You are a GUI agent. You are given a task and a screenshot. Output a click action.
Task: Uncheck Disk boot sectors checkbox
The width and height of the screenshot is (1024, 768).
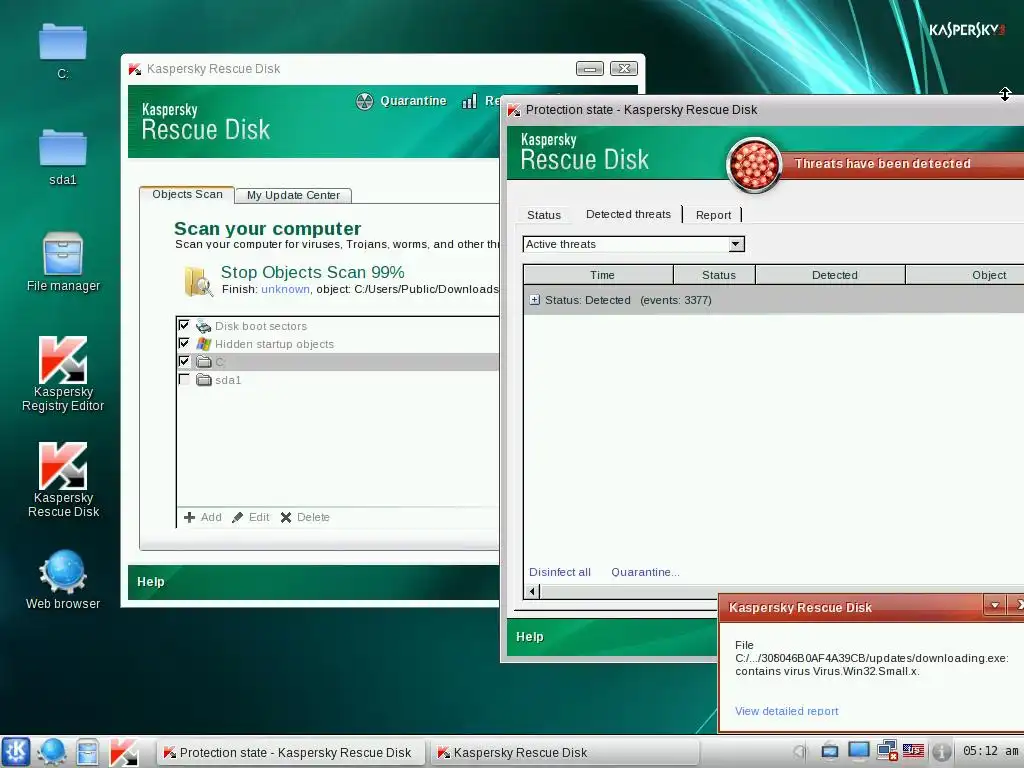[184, 325]
